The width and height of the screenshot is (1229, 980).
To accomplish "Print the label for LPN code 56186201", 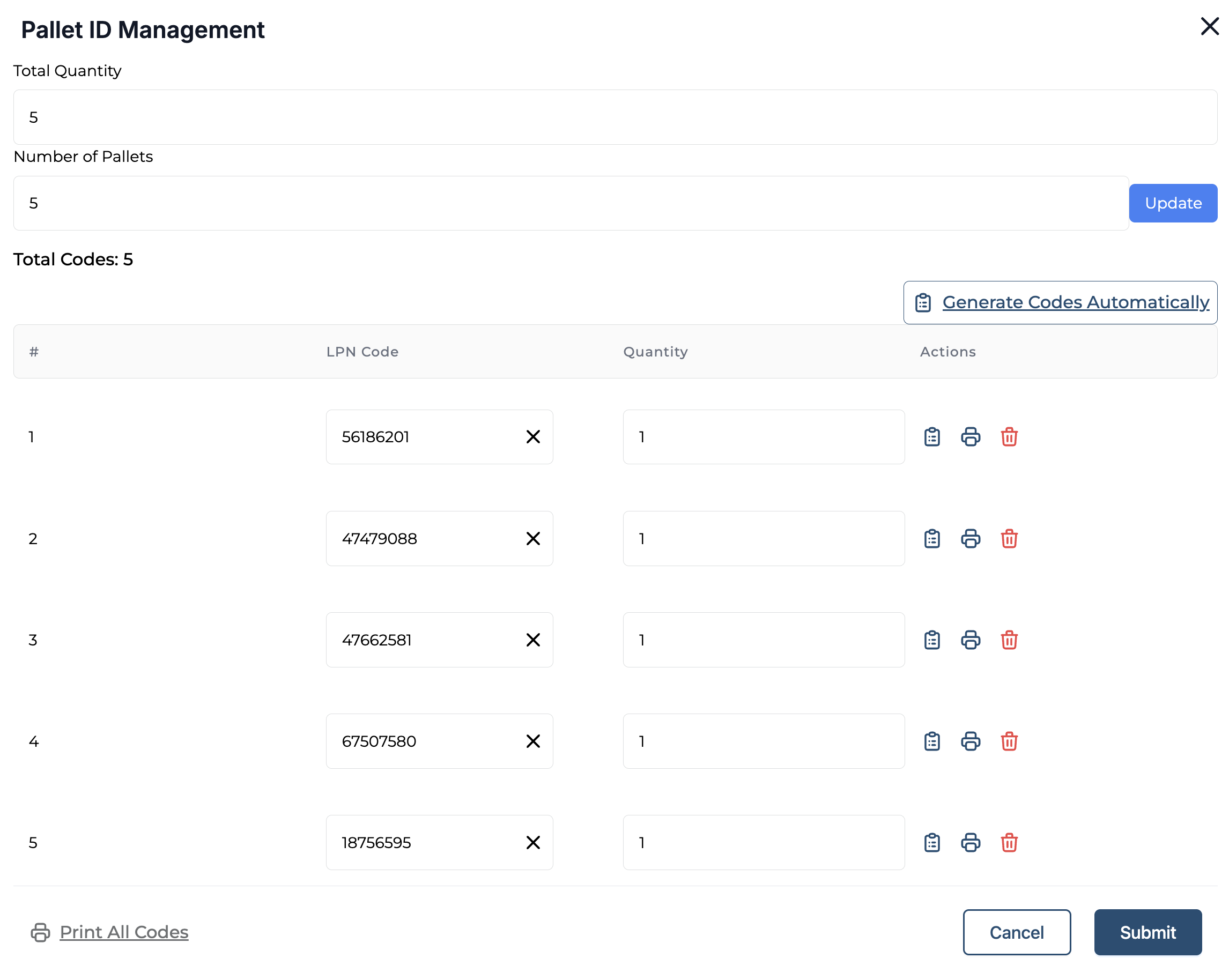I will [x=970, y=437].
